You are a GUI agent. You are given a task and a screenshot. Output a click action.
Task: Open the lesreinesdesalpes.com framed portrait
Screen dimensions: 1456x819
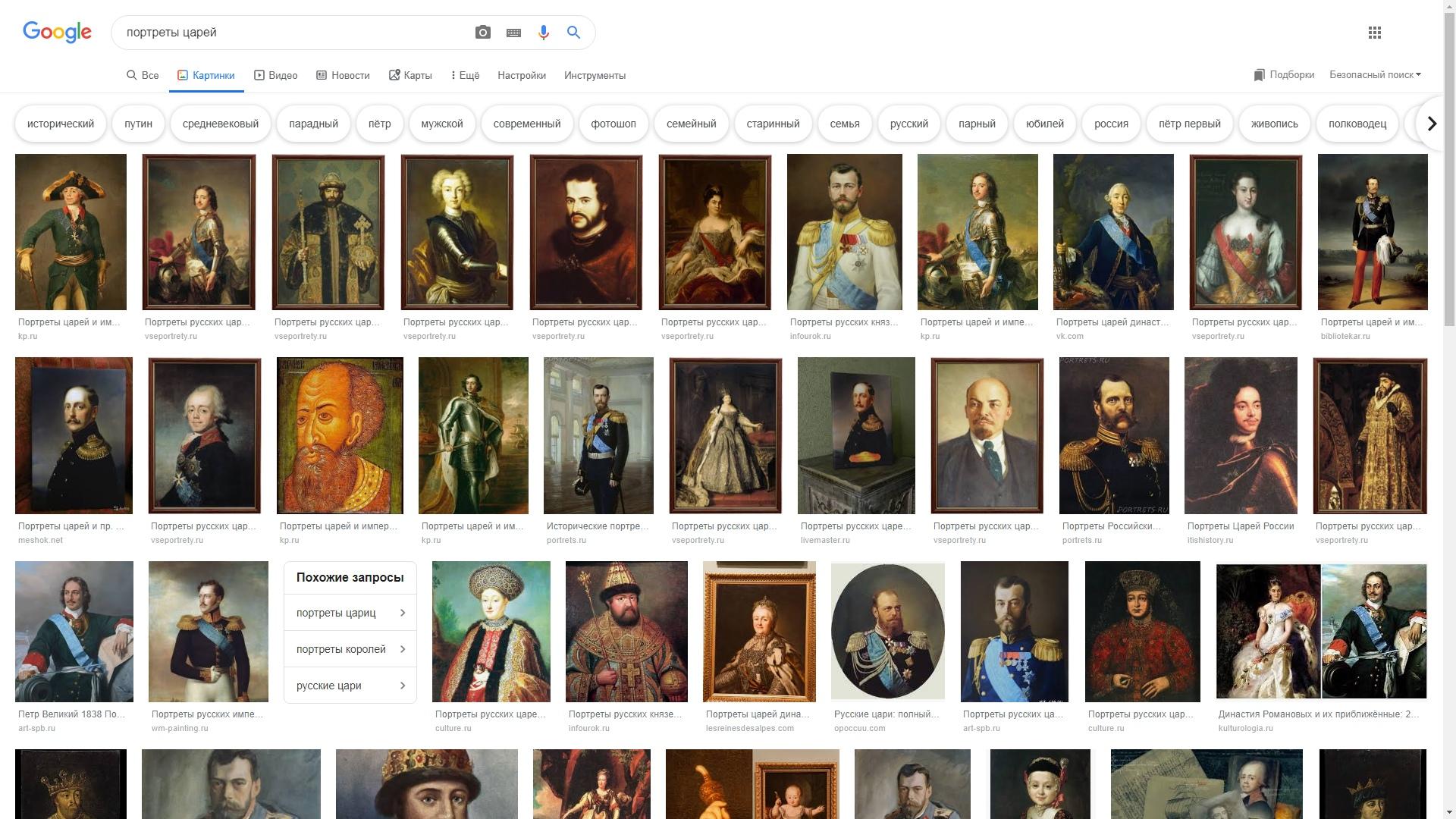[759, 631]
